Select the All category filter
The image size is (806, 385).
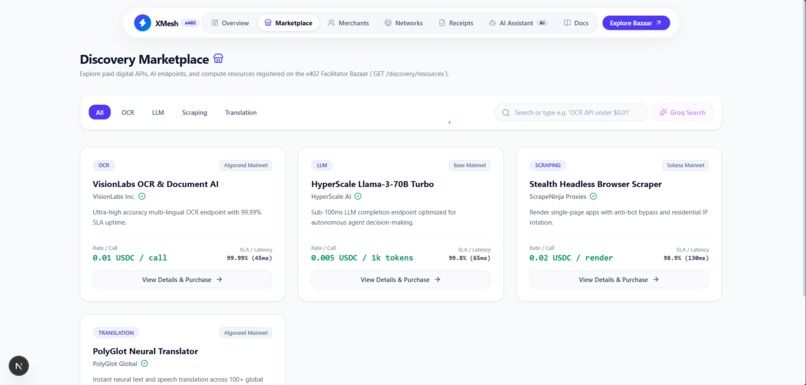pos(99,112)
